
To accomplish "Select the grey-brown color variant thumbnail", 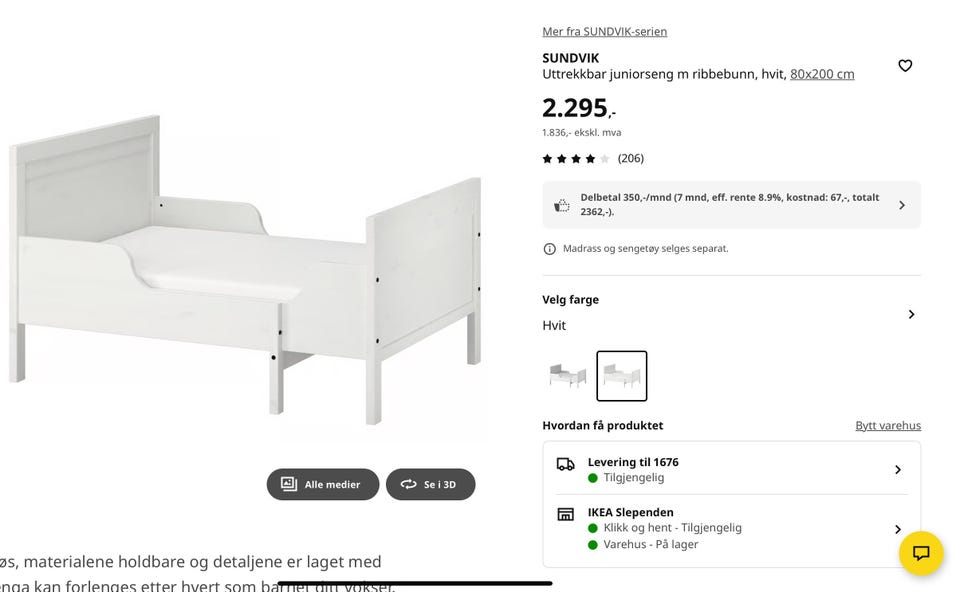I will tap(568, 376).
